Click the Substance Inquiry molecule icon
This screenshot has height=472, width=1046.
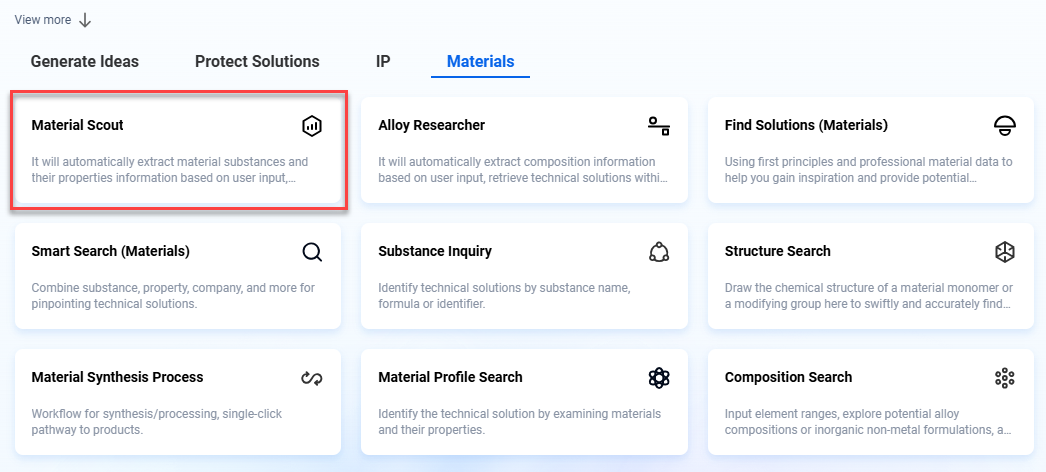658,252
